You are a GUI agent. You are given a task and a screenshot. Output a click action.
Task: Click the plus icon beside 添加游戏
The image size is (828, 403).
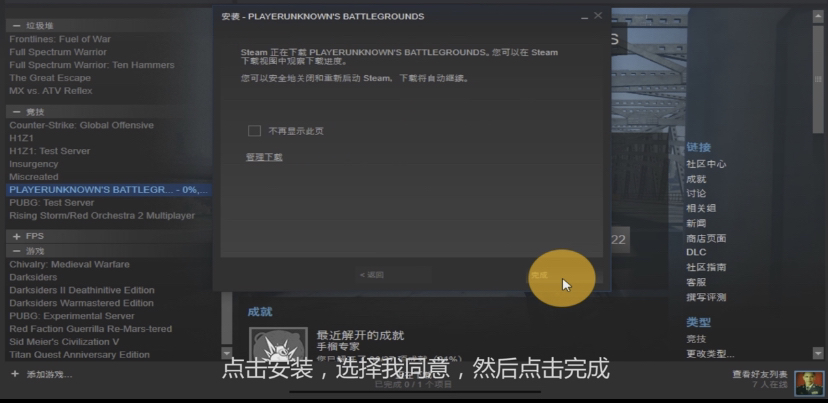click(15, 374)
